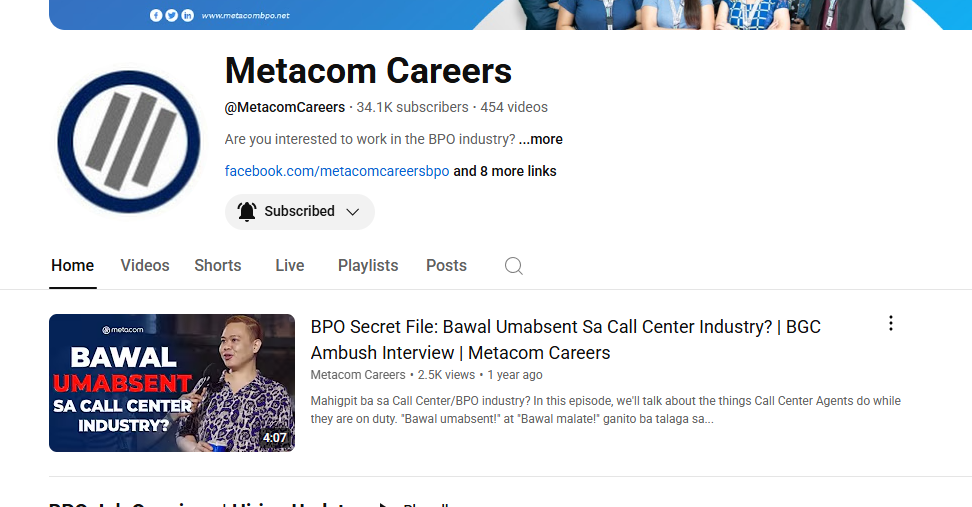The image size is (972, 507).
Task: Select the Home tab
Action: (x=73, y=265)
